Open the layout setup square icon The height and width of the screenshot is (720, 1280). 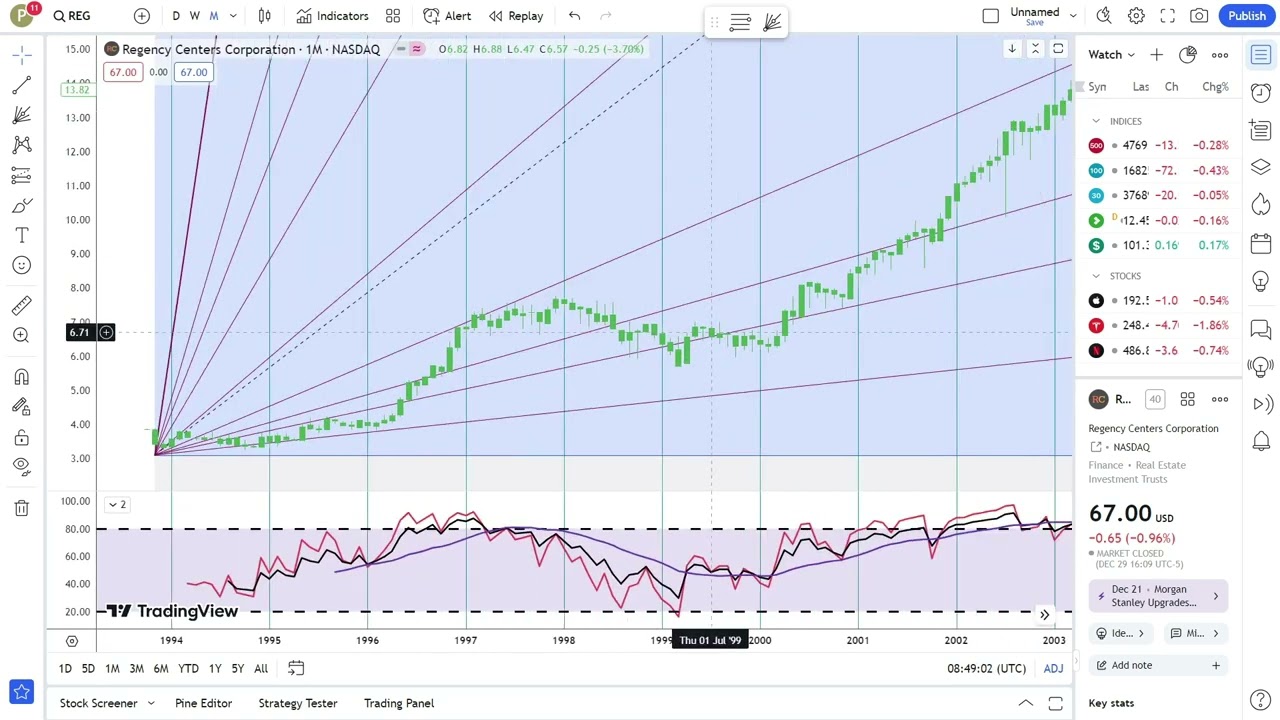click(991, 16)
